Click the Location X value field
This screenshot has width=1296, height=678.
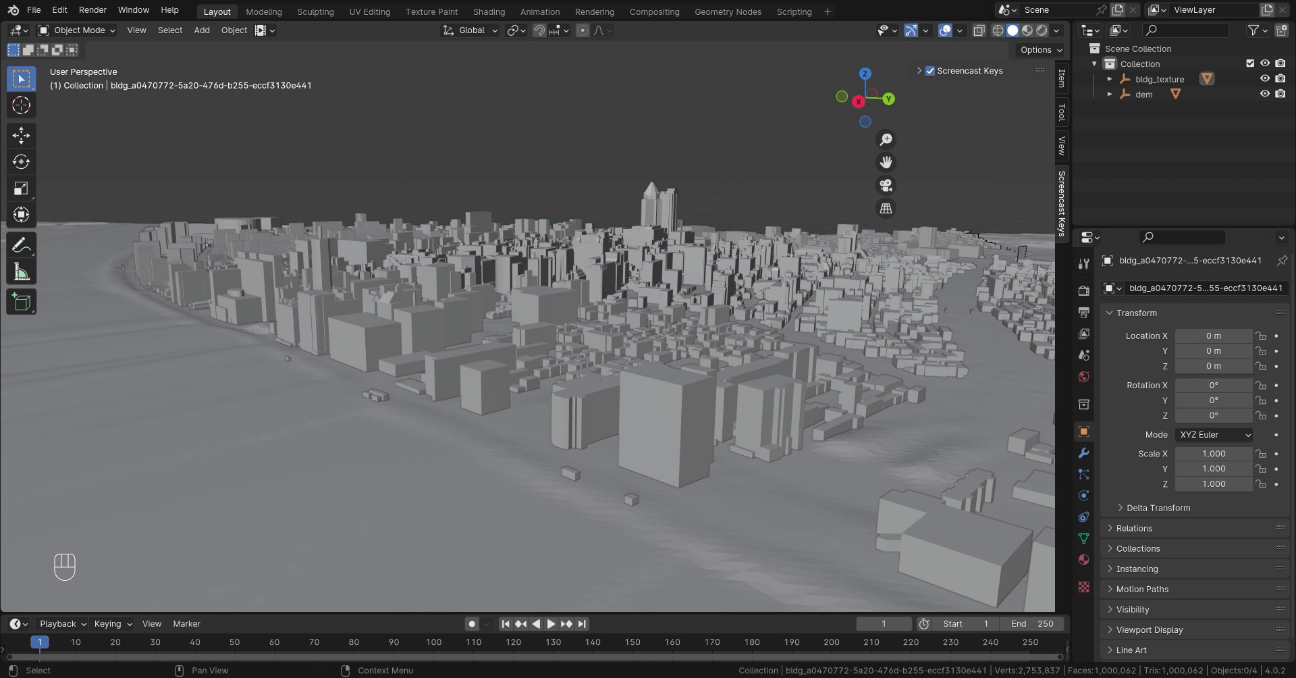[x=1213, y=336]
